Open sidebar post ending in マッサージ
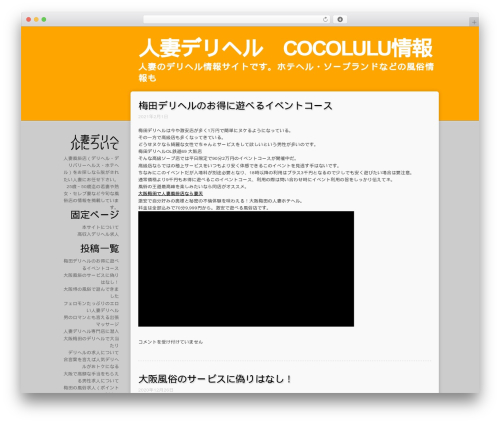This screenshot has width=500, height=423. (x=91, y=321)
